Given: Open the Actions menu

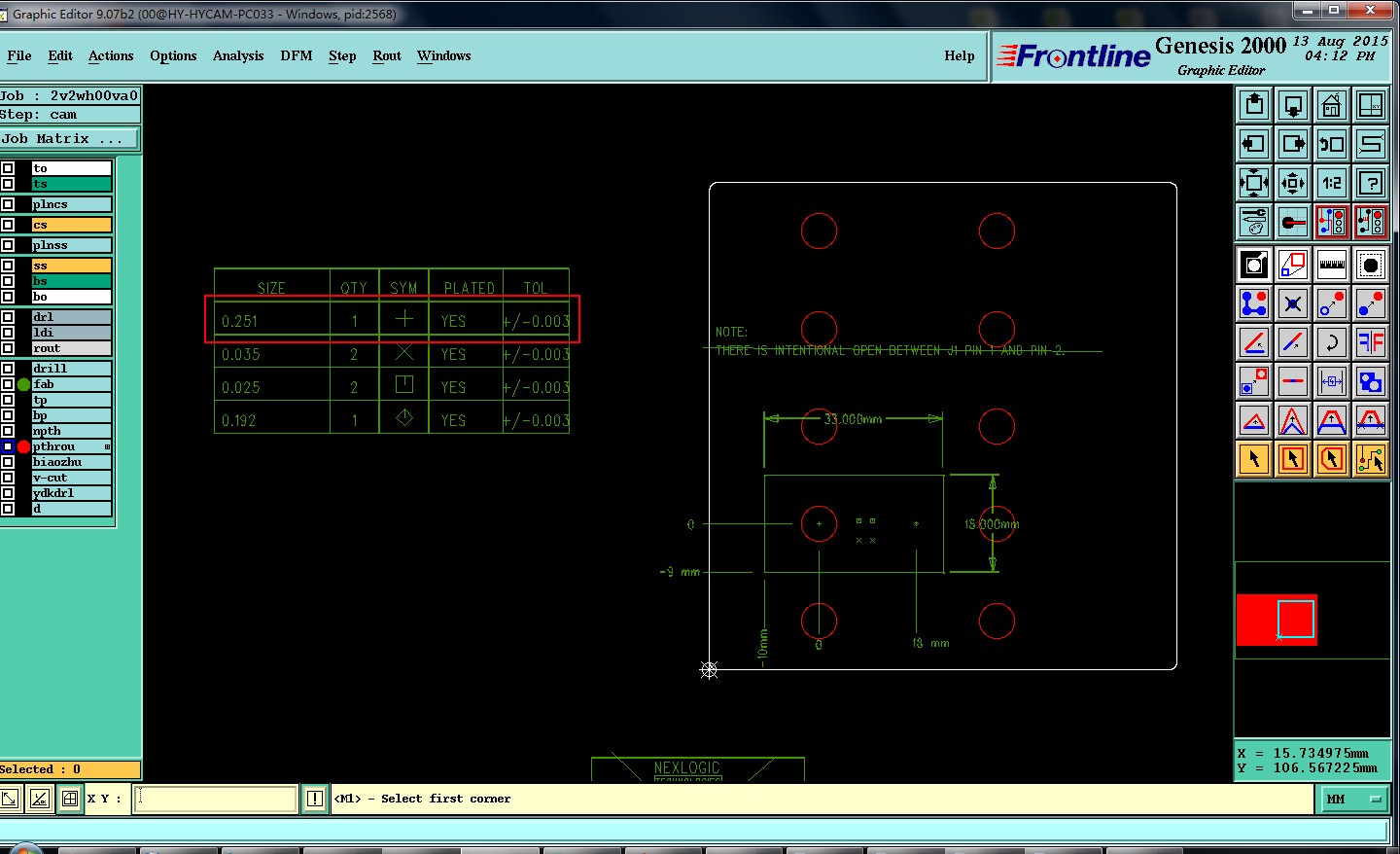Looking at the screenshot, I should (x=111, y=55).
